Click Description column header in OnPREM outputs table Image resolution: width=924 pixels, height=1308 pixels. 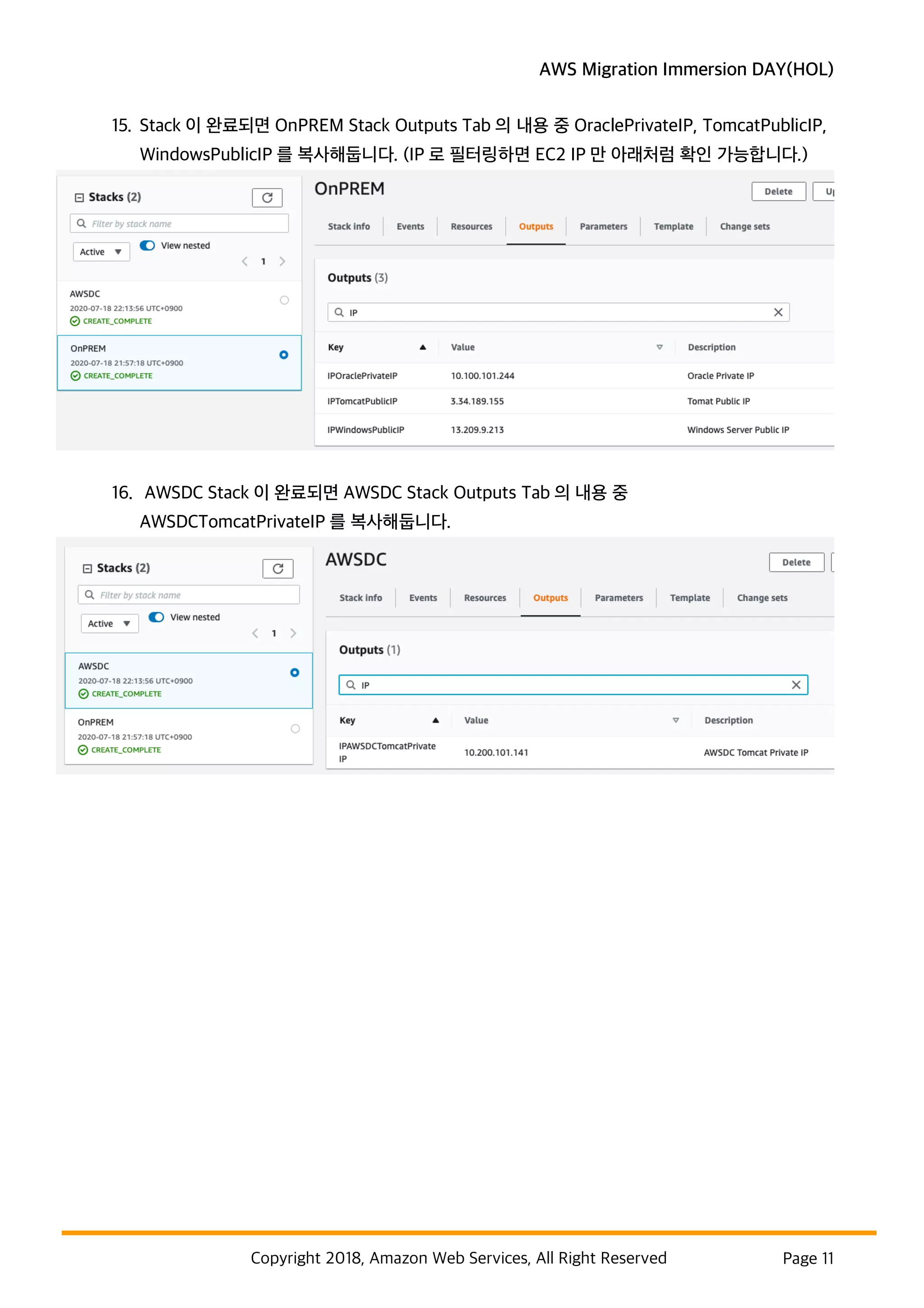click(x=711, y=348)
